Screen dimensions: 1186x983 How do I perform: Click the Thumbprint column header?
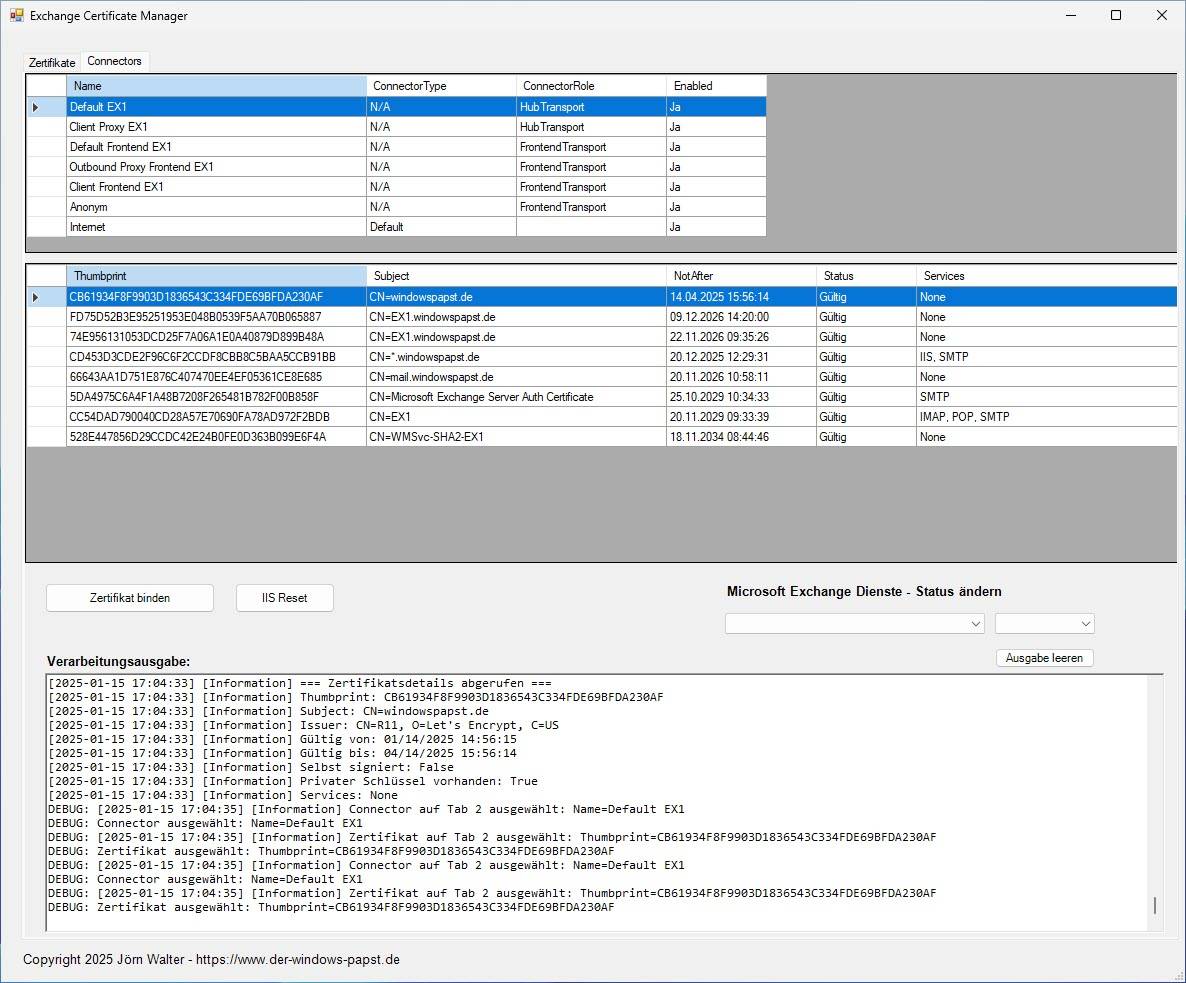coord(216,276)
